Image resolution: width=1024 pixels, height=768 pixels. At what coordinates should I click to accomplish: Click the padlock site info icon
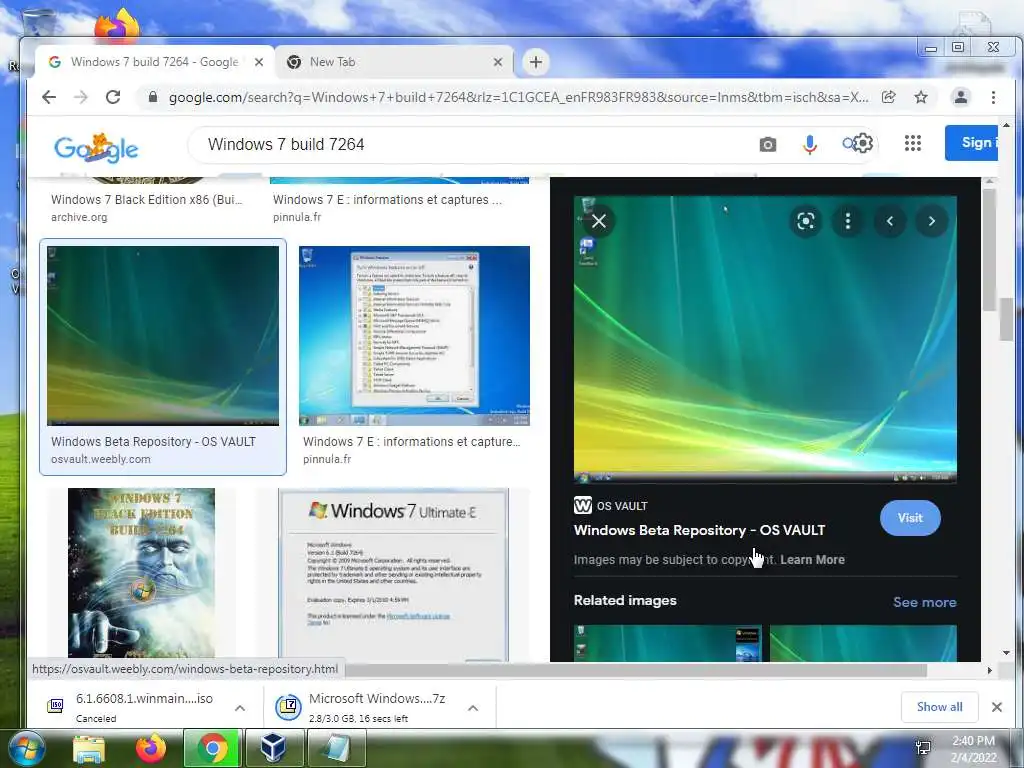click(153, 97)
